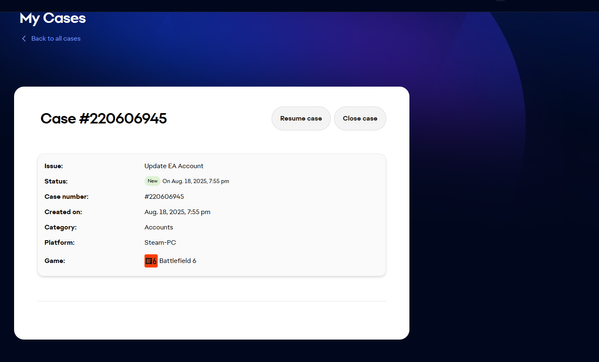This screenshot has height=362, width=599.
Task: Click the Close case button
Action: [x=360, y=118]
